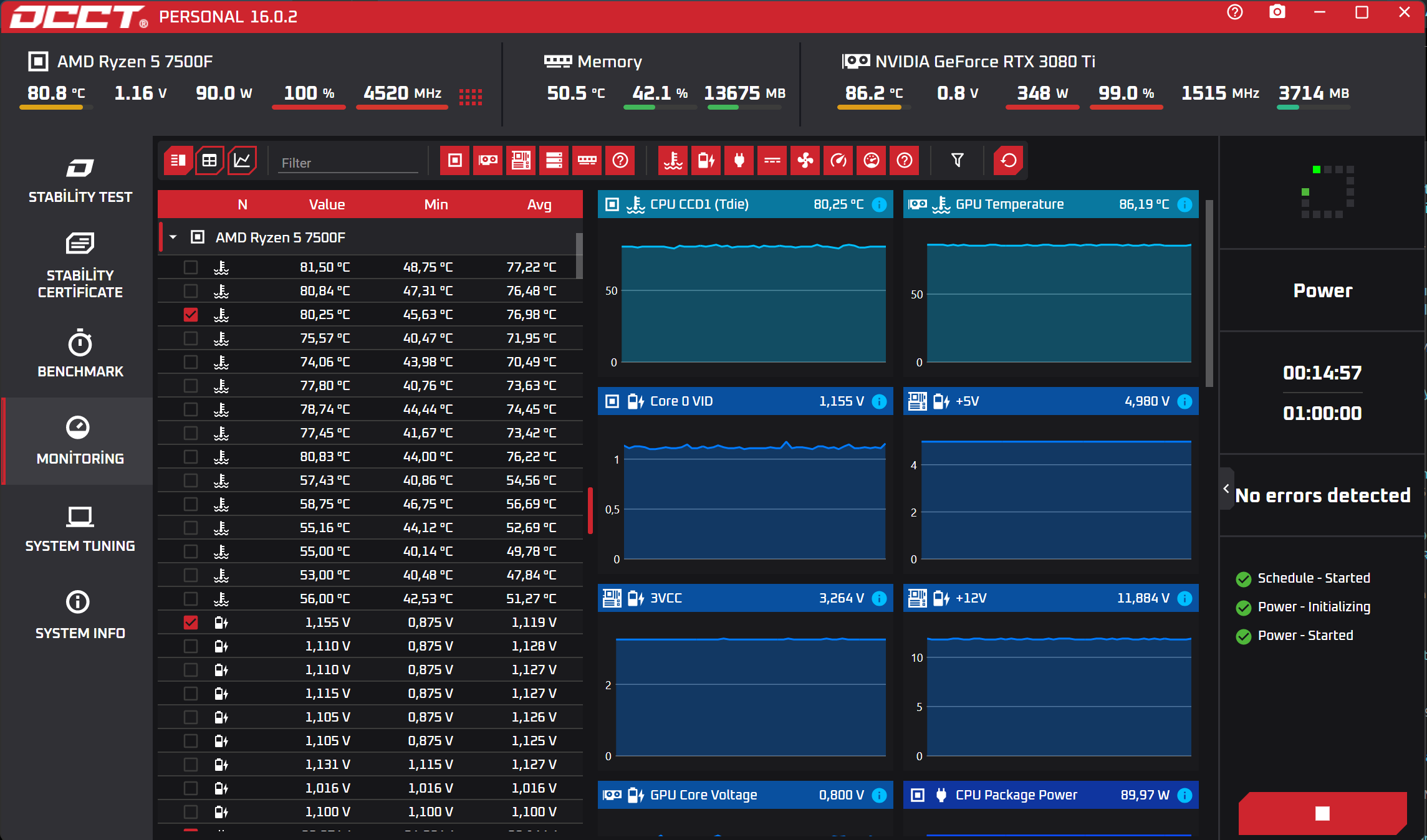Screen dimensions: 1427x840
Task: Switch to the table view mode icon
Action: (209, 161)
